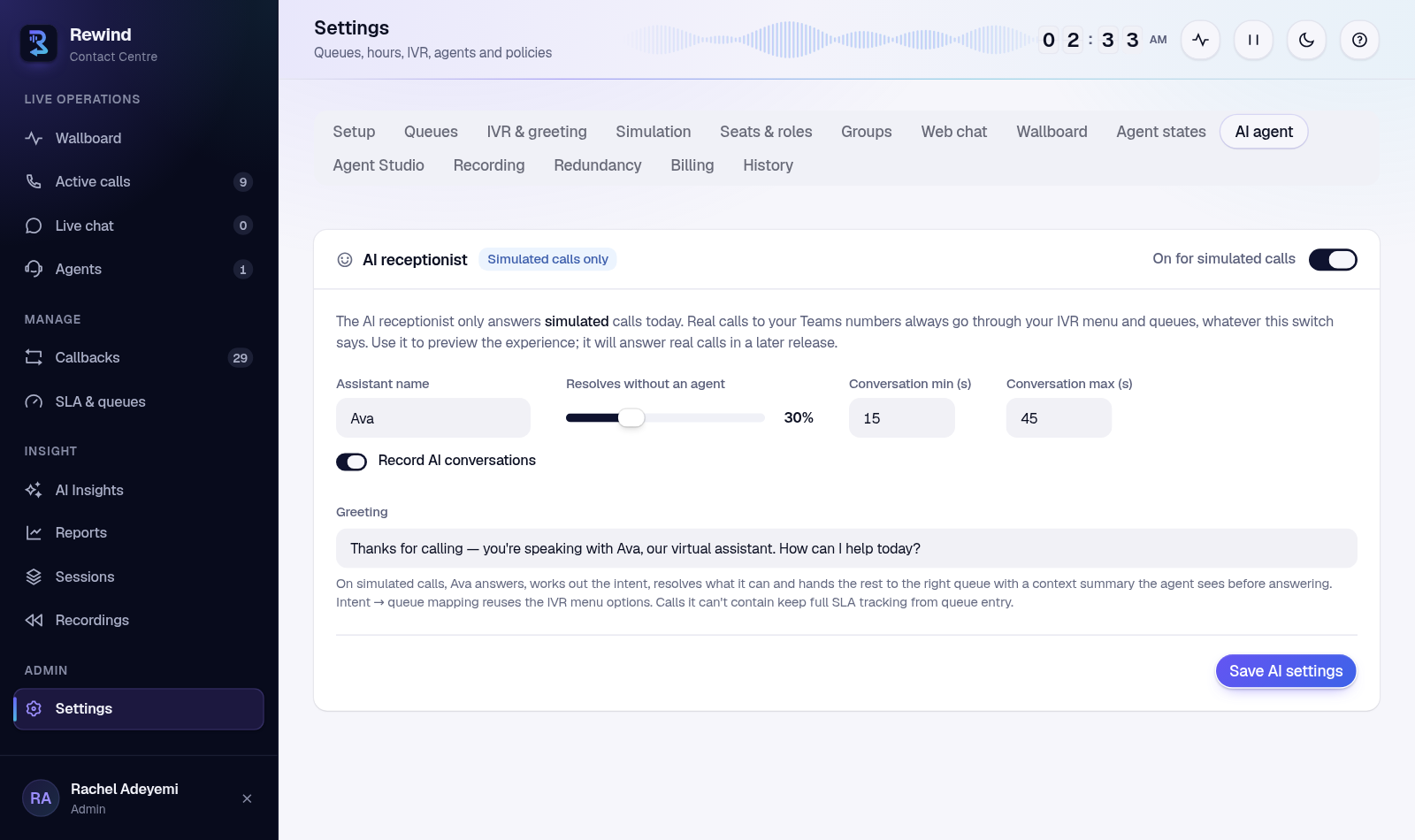Viewport: 1415px width, 840px height.
Task: Open the Redundancy tab
Action: [x=598, y=165]
